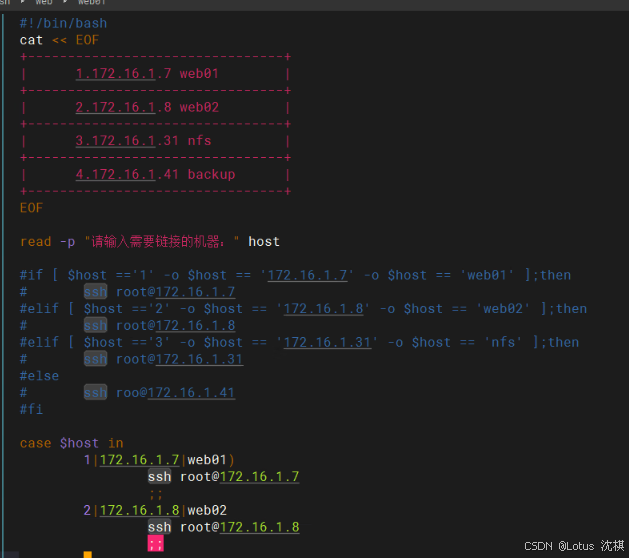Click the 'cat' command keyword
Screen dimensions: 629x558
(31, 40)
